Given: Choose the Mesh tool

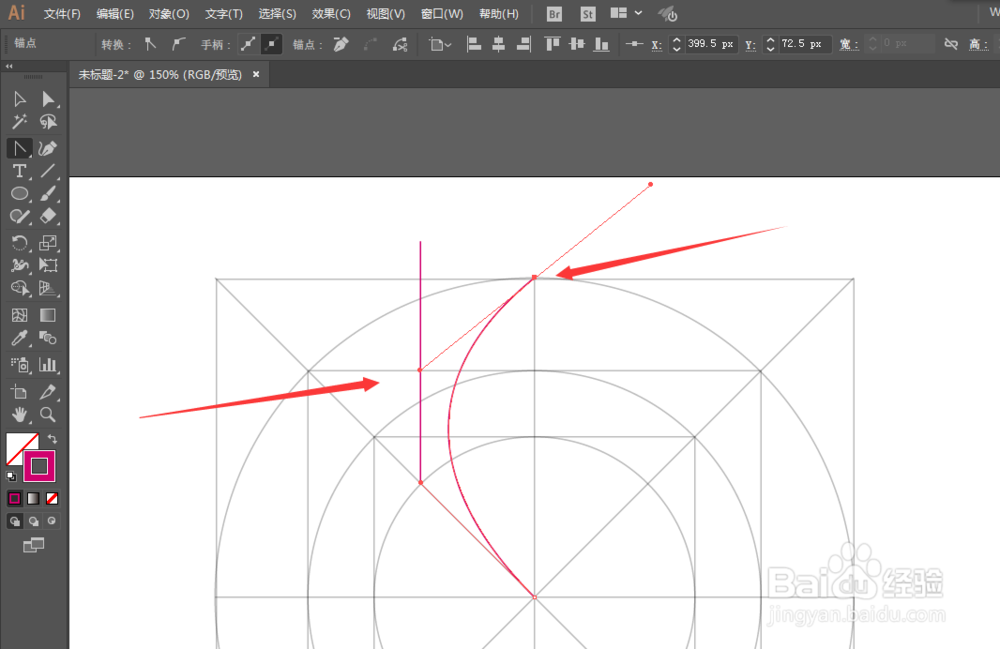Looking at the screenshot, I should [x=19, y=315].
